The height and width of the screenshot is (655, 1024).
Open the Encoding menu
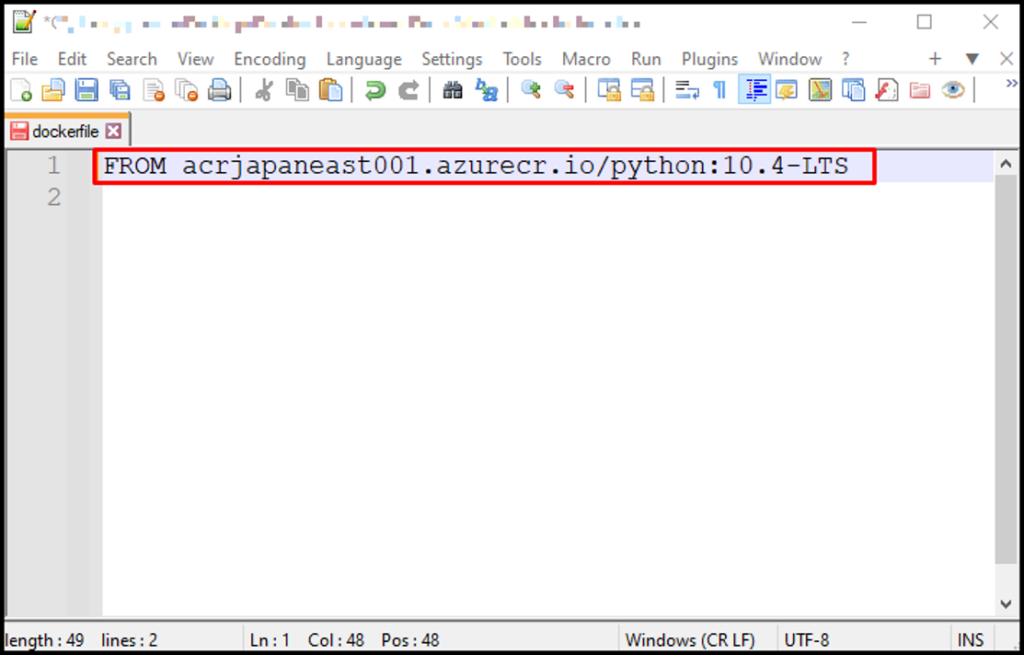coord(270,59)
